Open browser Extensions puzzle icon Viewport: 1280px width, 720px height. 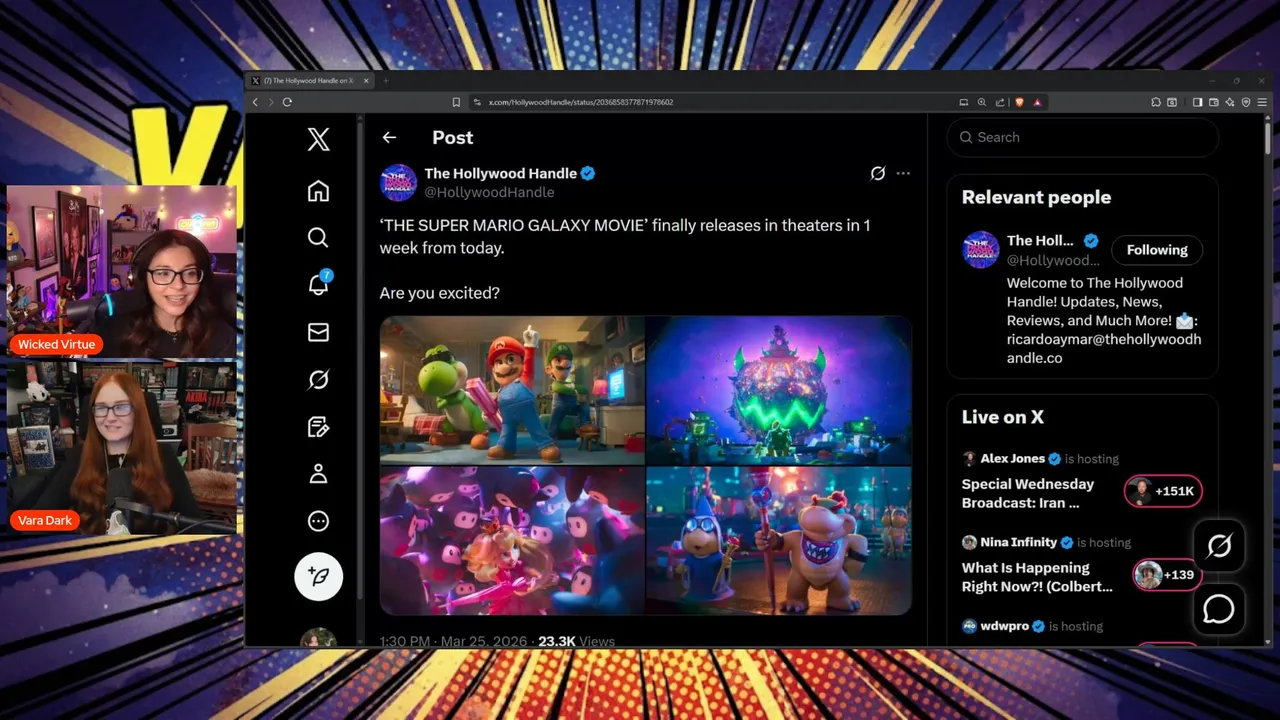pyautogui.click(x=1155, y=102)
